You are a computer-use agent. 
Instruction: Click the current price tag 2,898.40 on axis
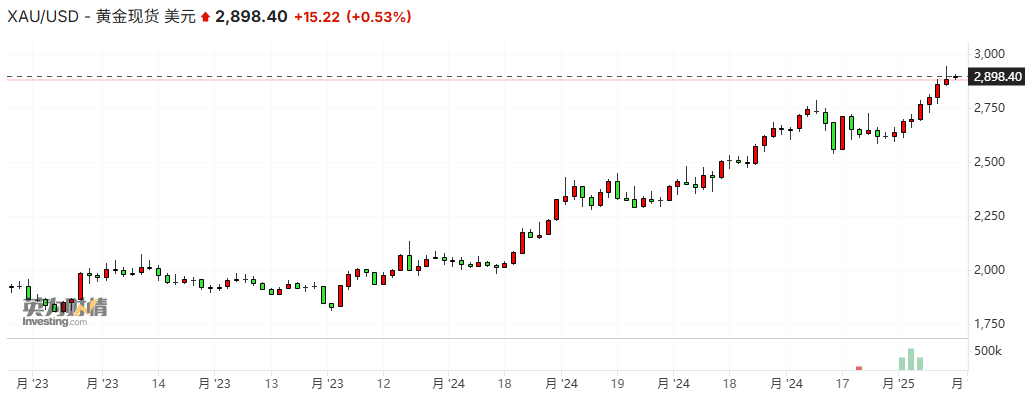(996, 77)
